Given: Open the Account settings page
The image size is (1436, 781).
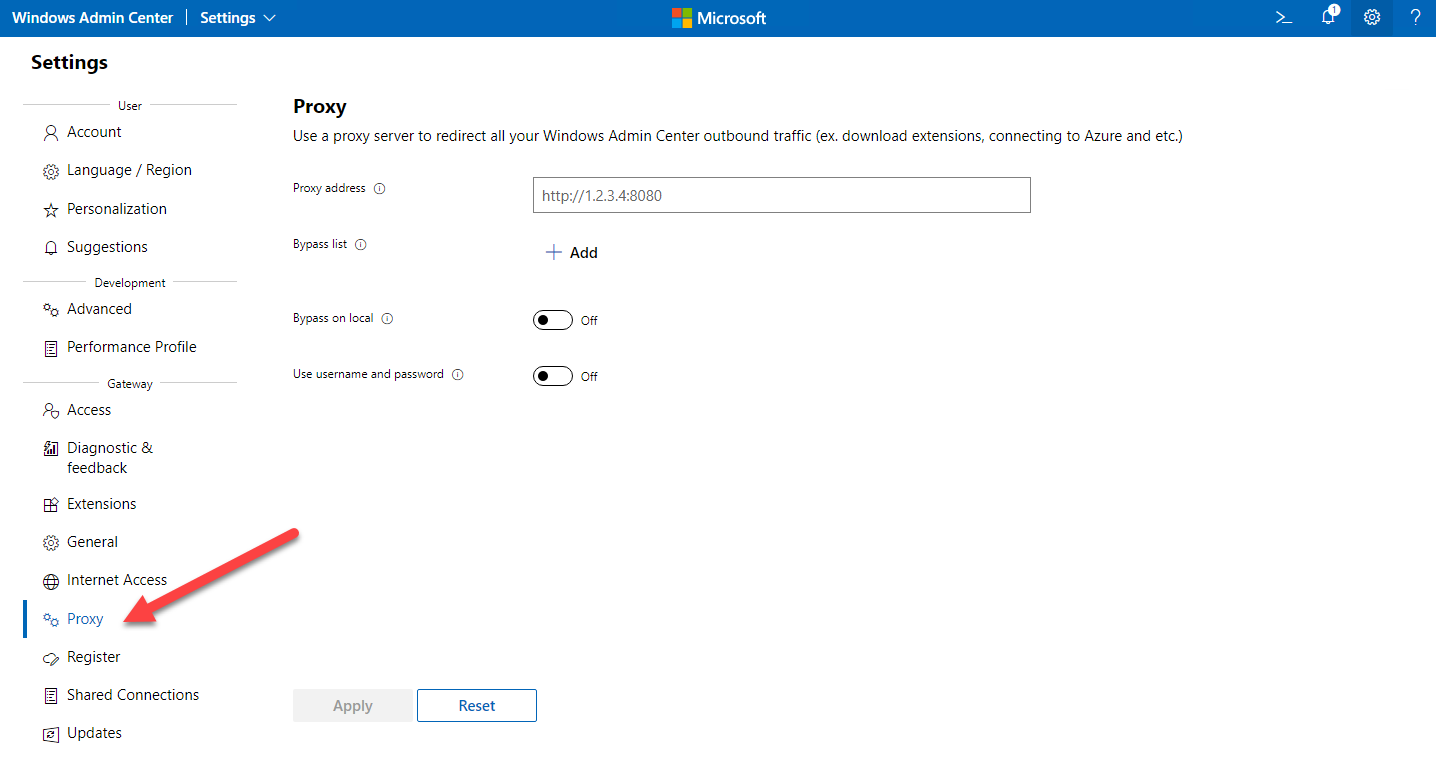Looking at the screenshot, I should pos(94,132).
